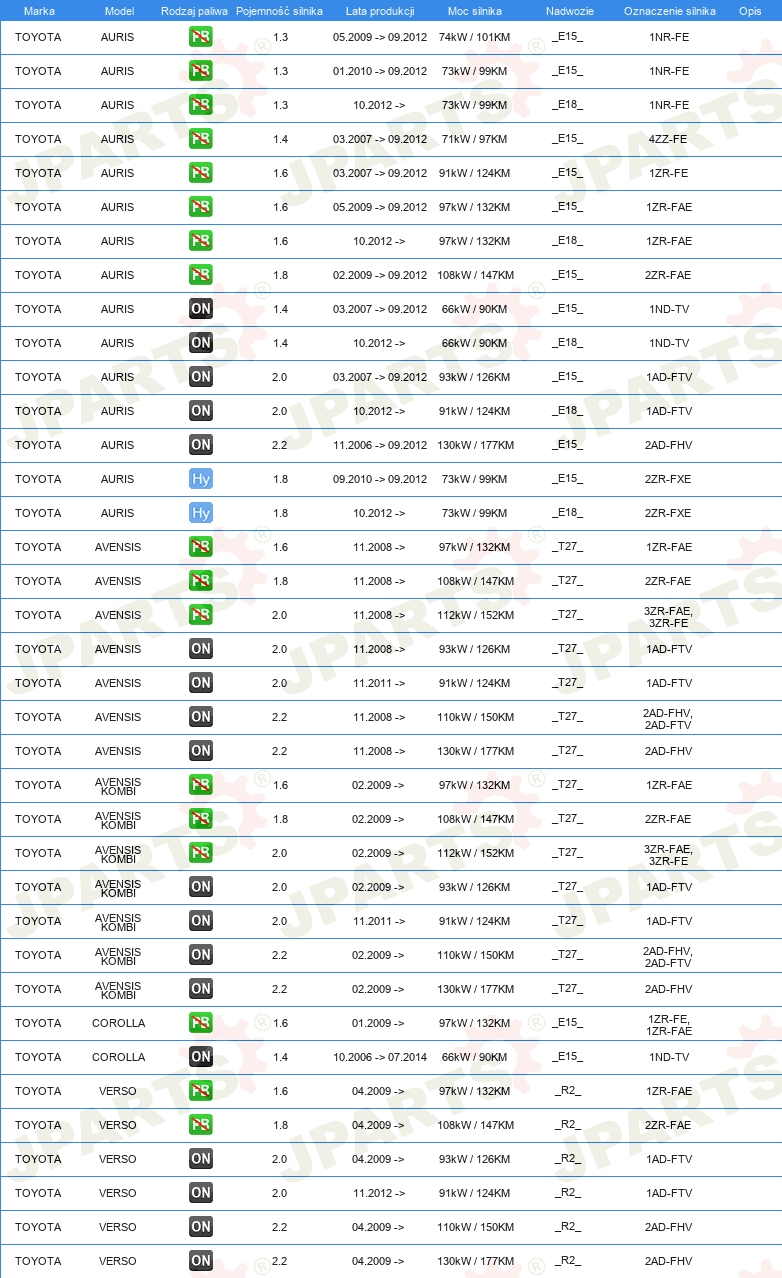The image size is (782, 1278).
Task: Click the VERSO model cell in the 110kW / 150KM row
Action: pos(118,1227)
